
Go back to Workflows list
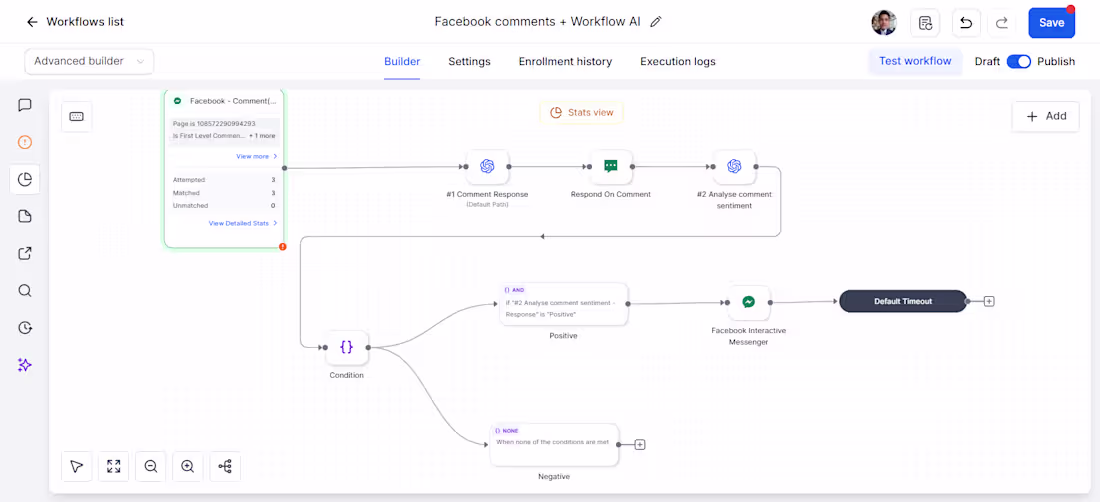(74, 22)
